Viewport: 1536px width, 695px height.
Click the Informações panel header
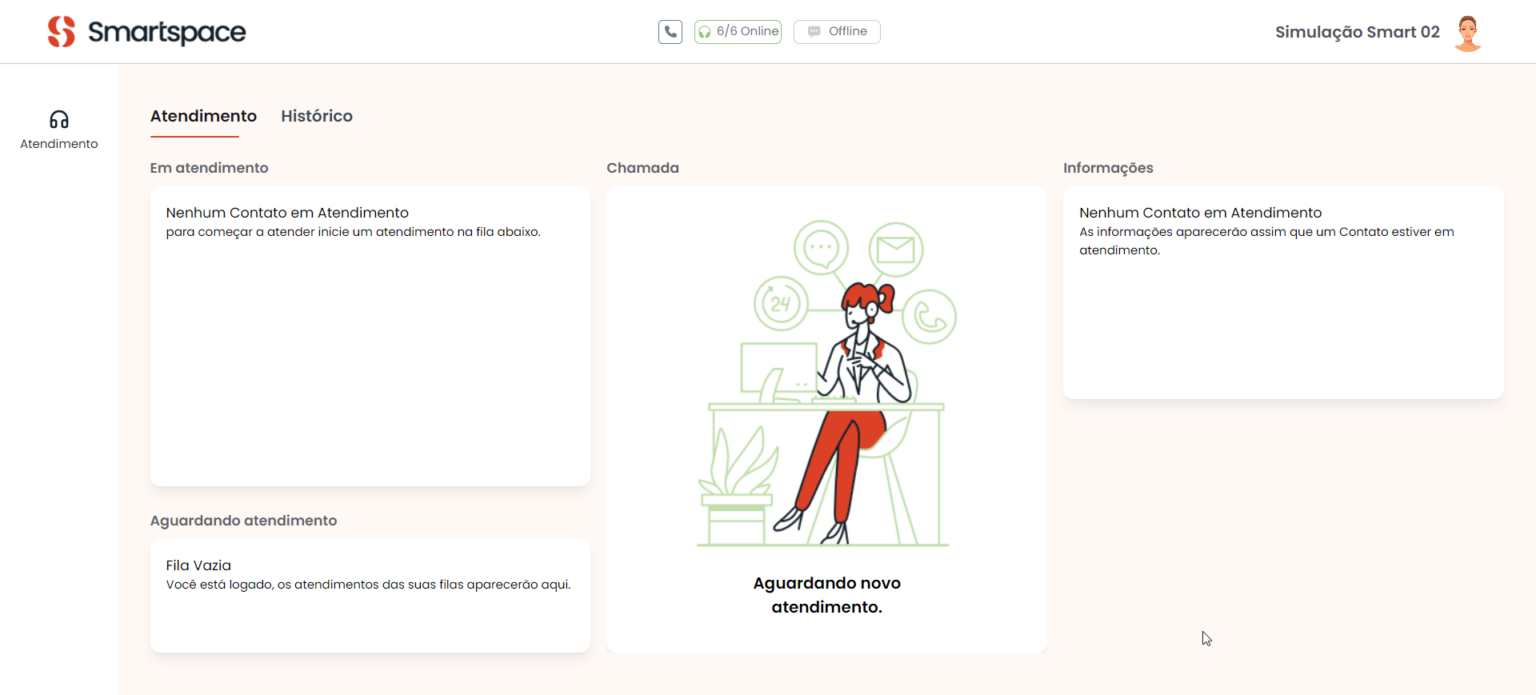click(x=1109, y=167)
